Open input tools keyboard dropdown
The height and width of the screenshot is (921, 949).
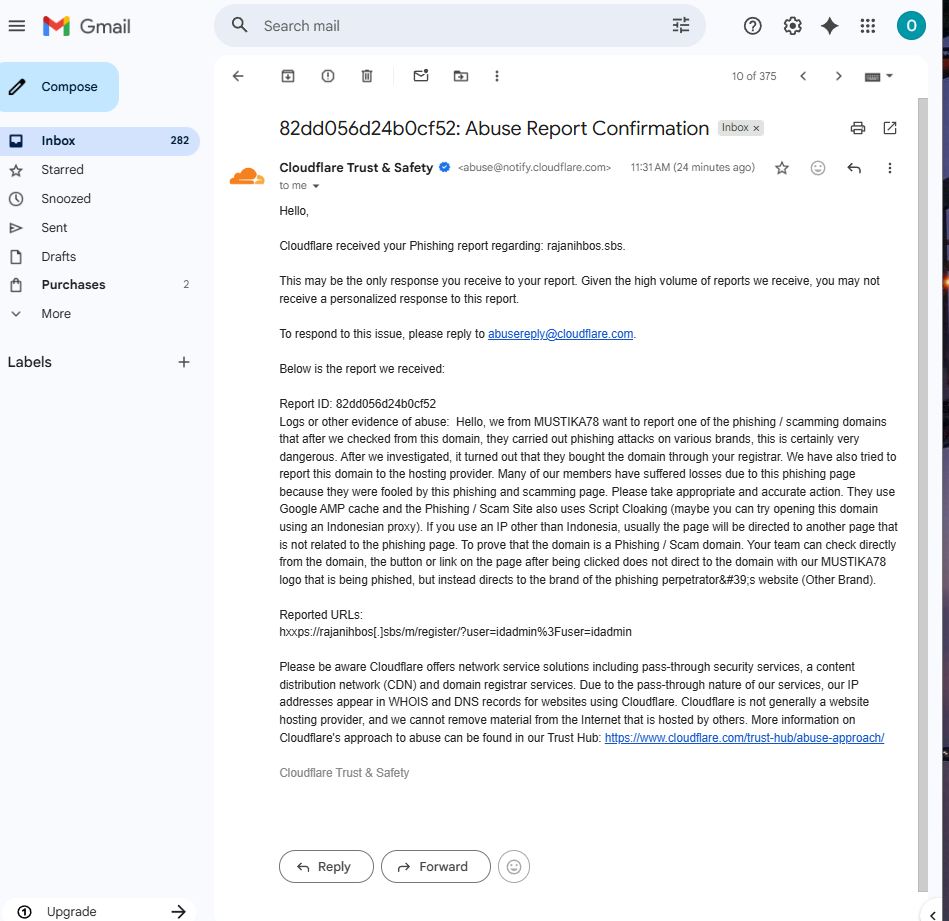pyautogui.click(x=879, y=76)
